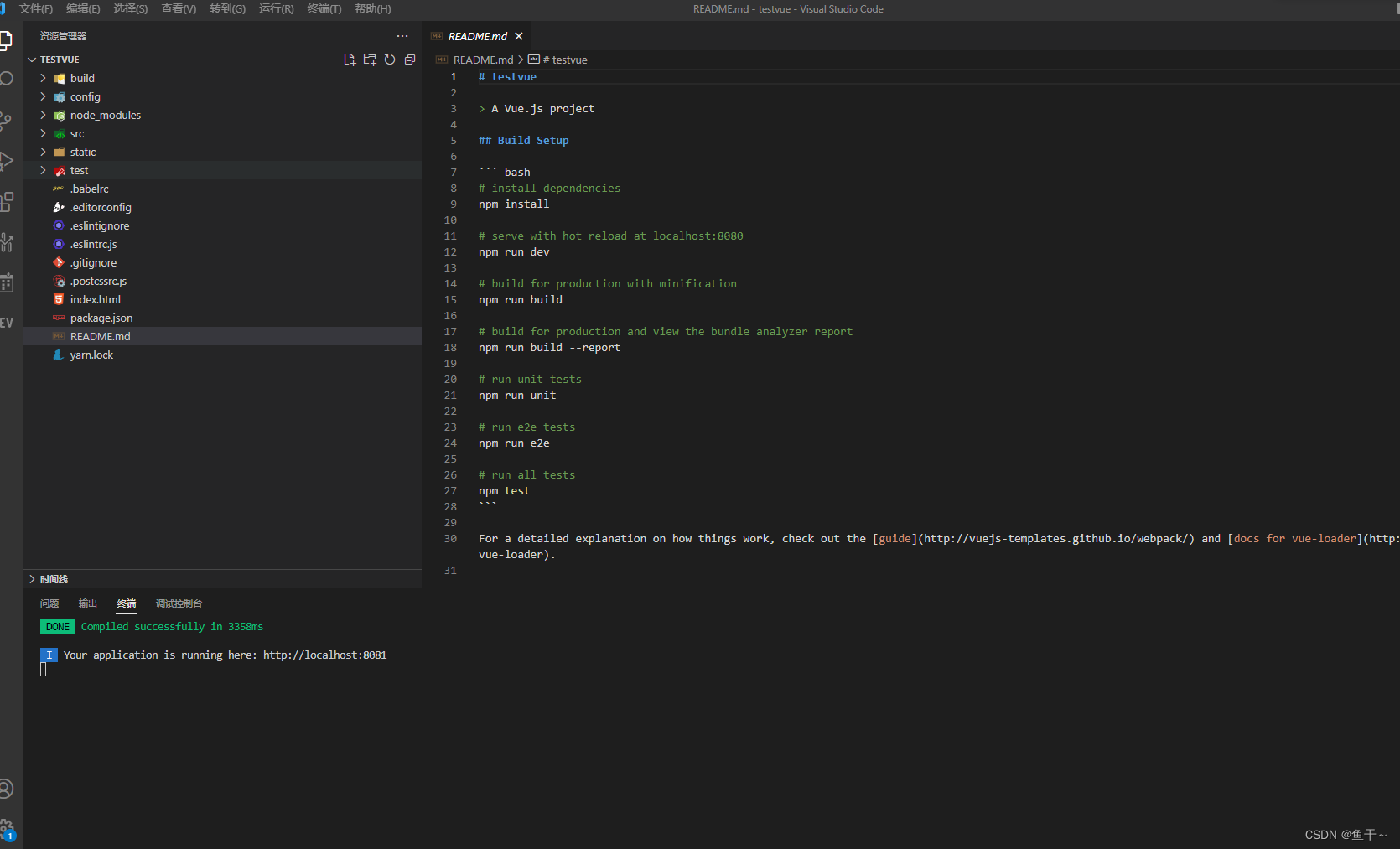Open explorer more actions ellipsis

(x=402, y=36)
